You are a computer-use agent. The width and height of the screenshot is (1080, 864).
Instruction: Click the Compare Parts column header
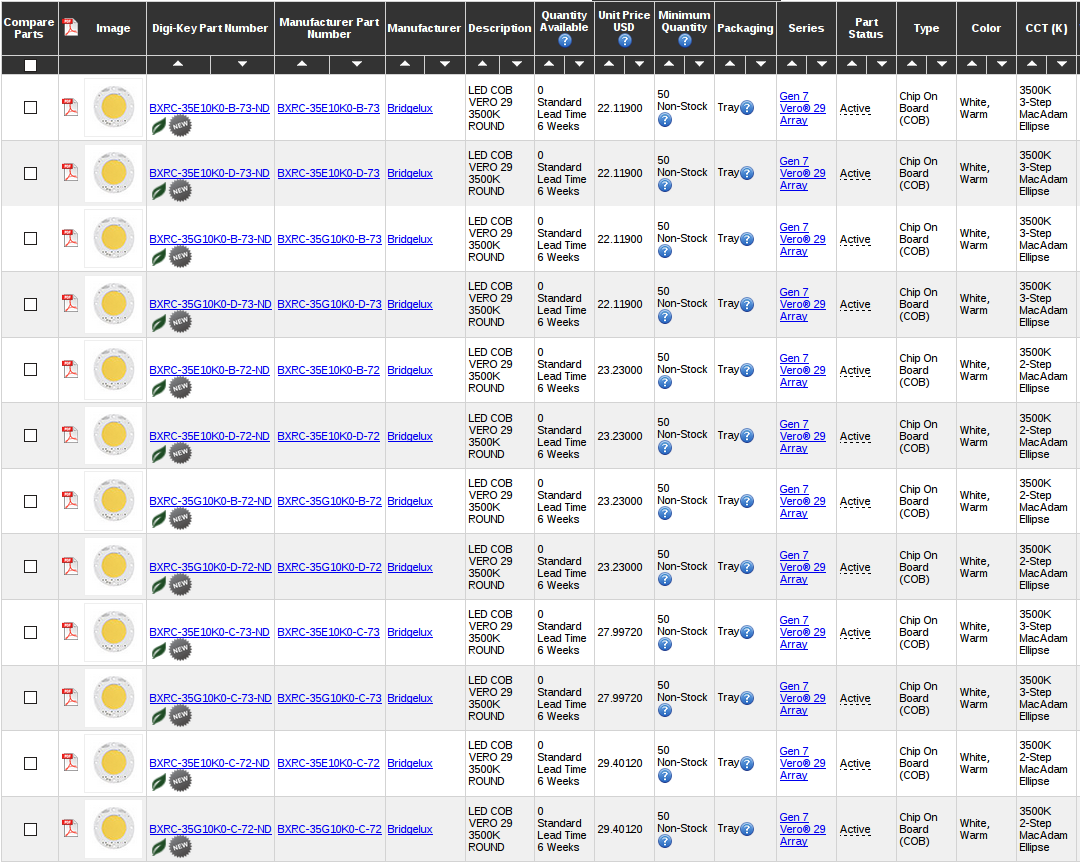click(x=28, y=28)
